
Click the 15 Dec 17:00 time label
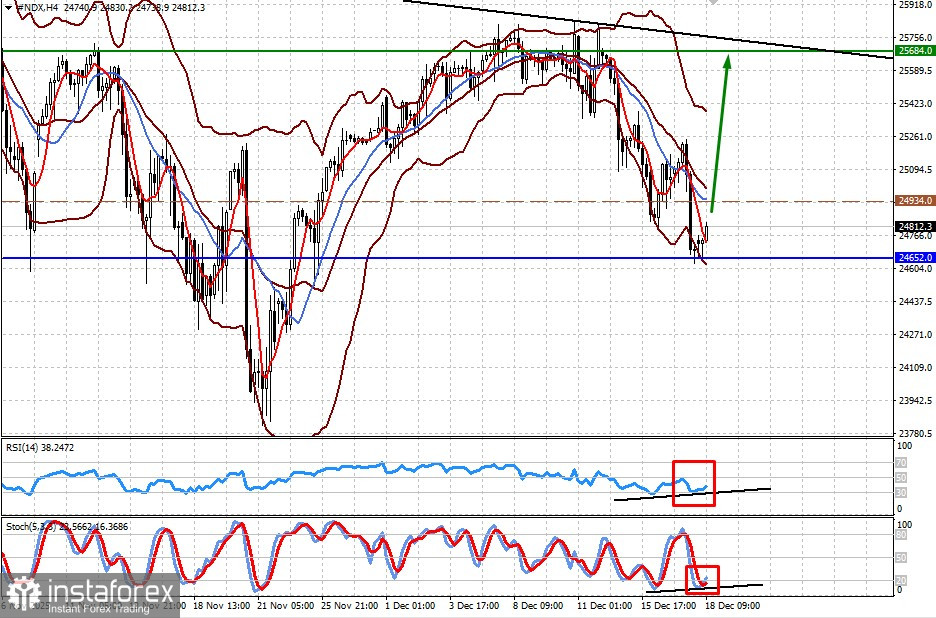pos(669,605)
